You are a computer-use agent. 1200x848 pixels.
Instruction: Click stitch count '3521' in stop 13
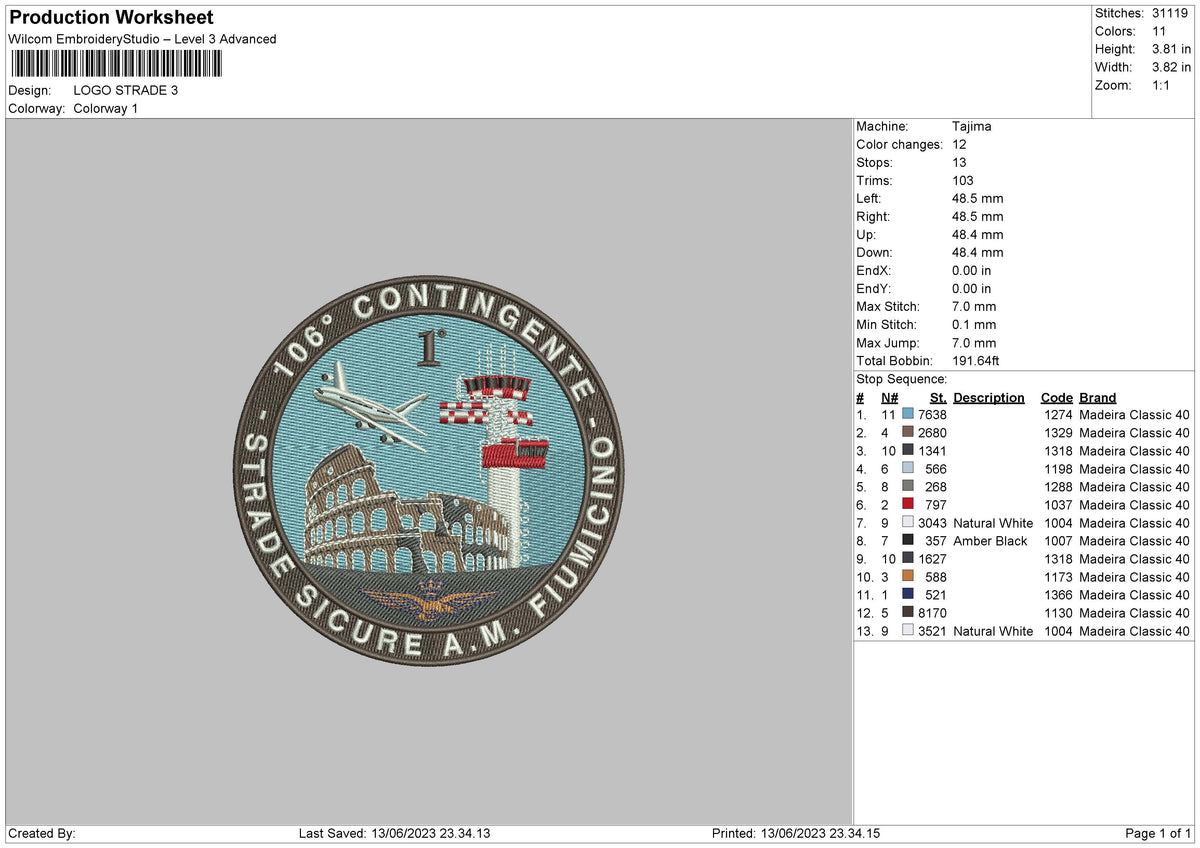tap(932, 630)
